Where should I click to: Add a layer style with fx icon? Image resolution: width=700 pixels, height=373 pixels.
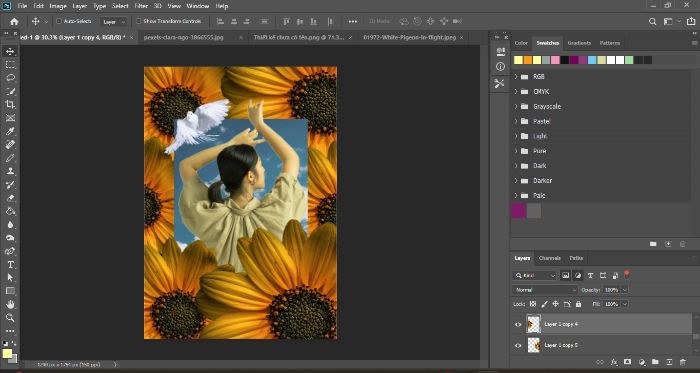click(x=614, y=362)
